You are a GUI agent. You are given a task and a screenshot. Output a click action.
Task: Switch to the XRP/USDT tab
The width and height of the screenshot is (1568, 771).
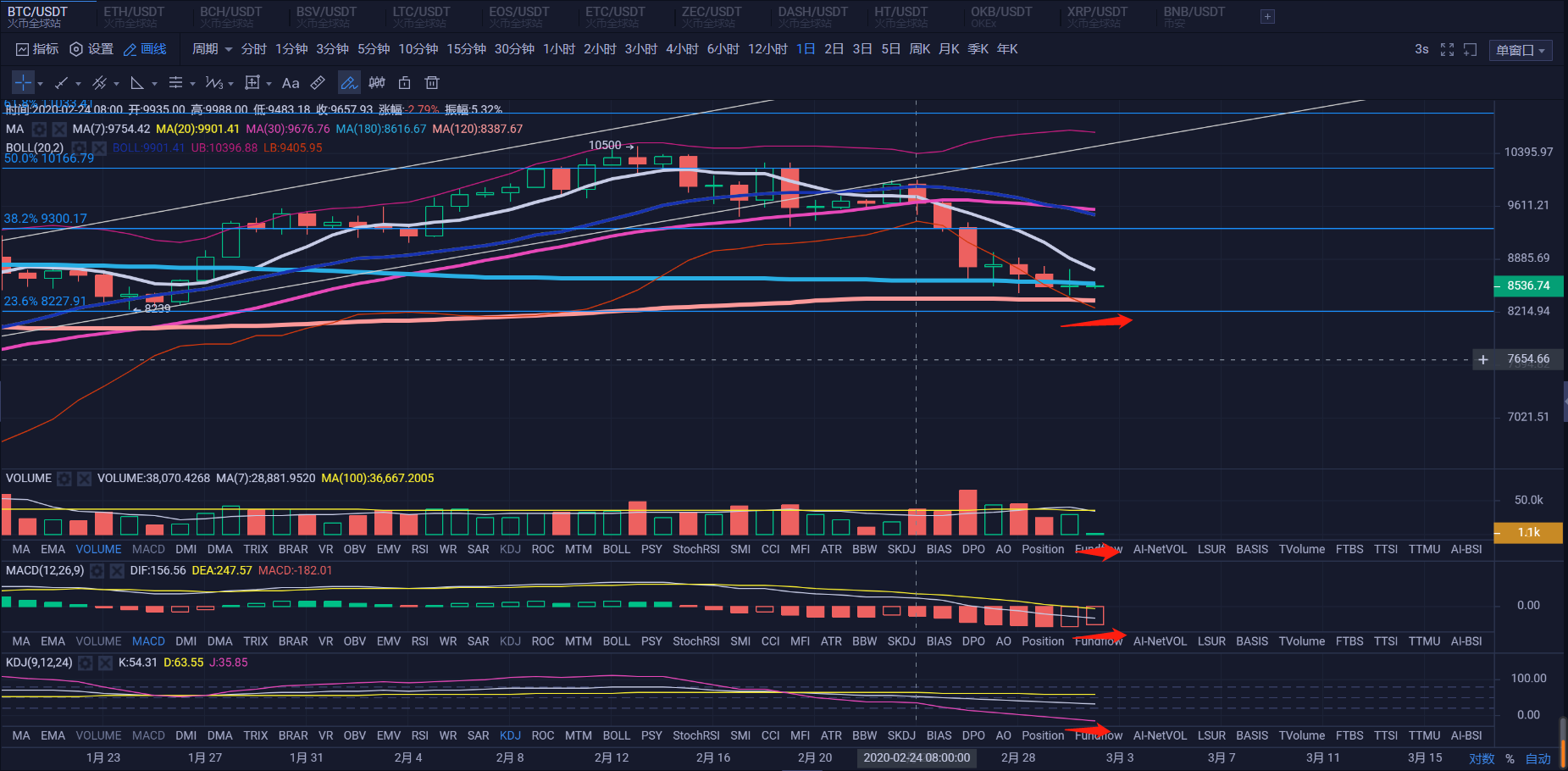click(x=1097, y=16)
